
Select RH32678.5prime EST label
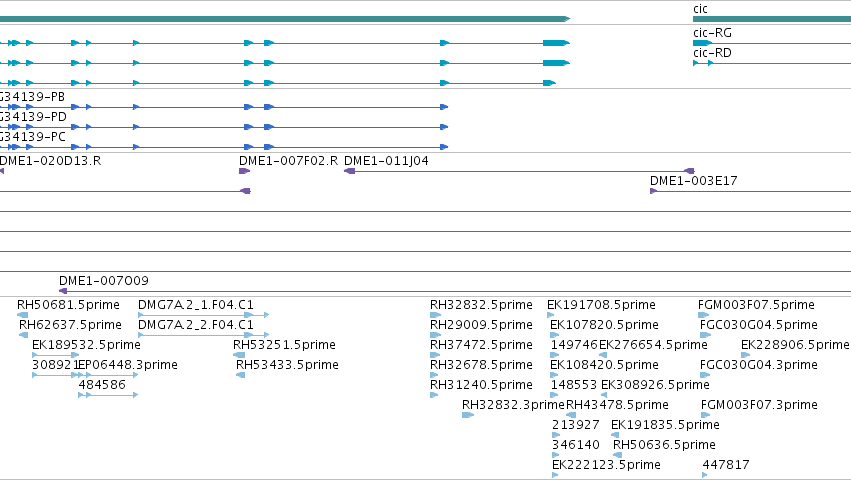click(481, 365)
